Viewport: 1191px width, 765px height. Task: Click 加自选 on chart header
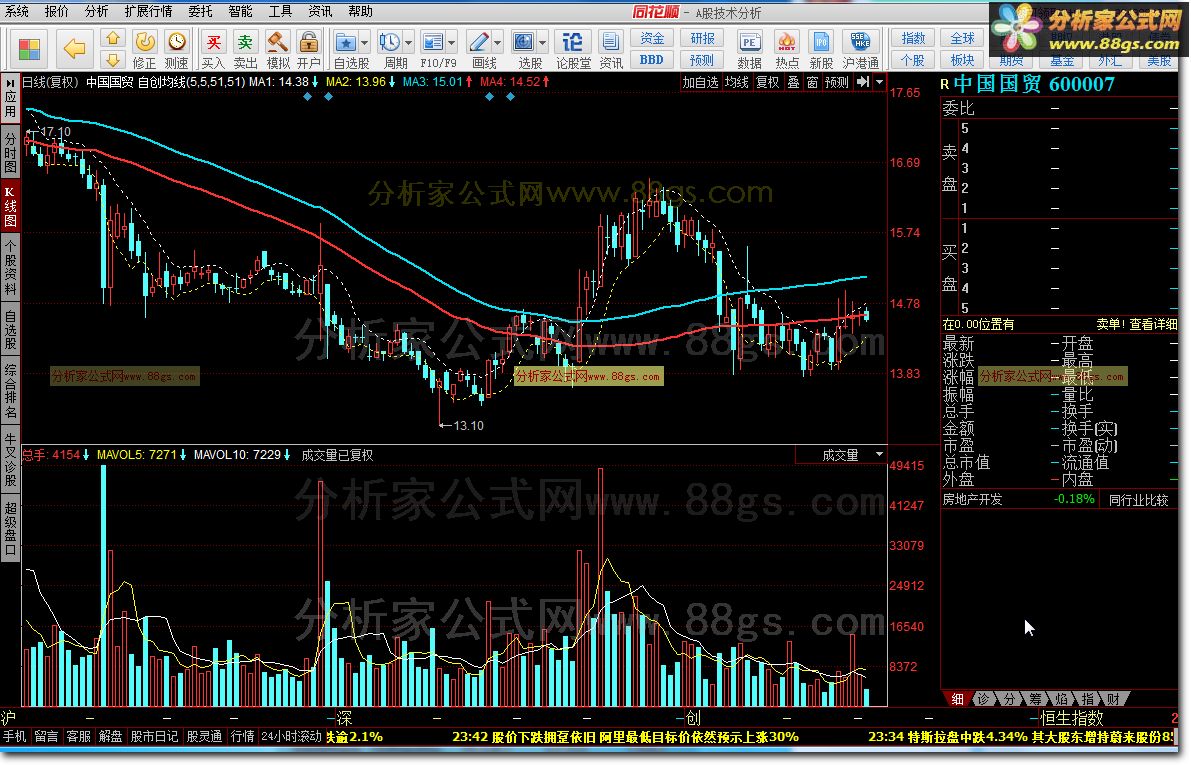700,82
